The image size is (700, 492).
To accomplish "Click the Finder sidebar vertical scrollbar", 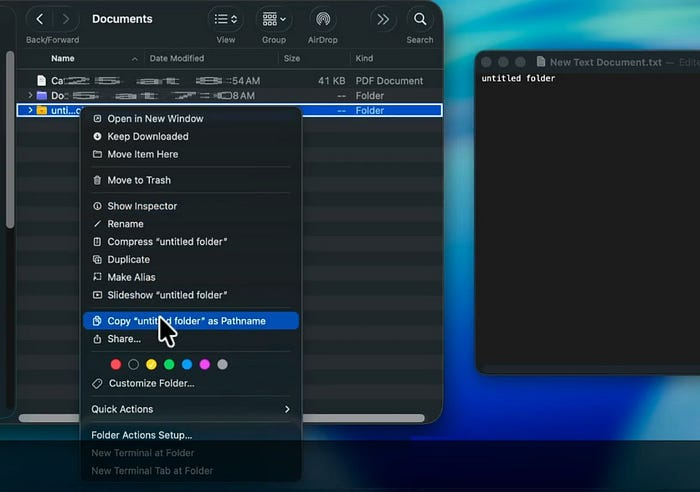I will tap(10, 139).
